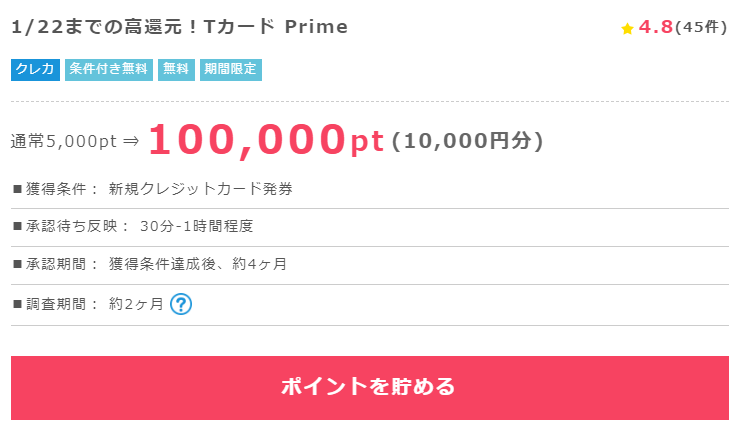741x434 pixels.
Task: Click the (10,000円分) yen value text
Action: point(468,141)
